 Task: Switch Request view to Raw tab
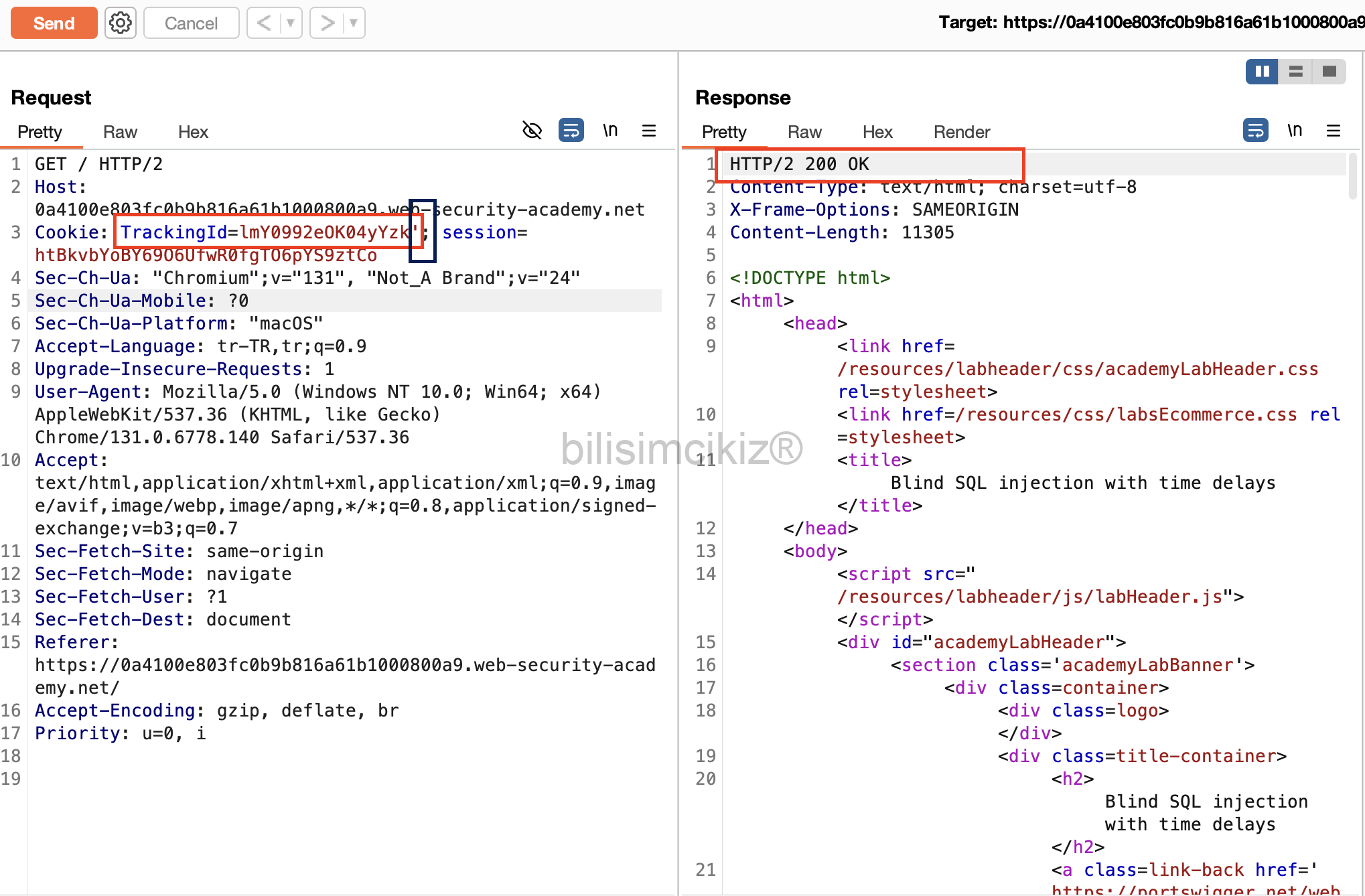pyautogui.click(x=120, y=132)
